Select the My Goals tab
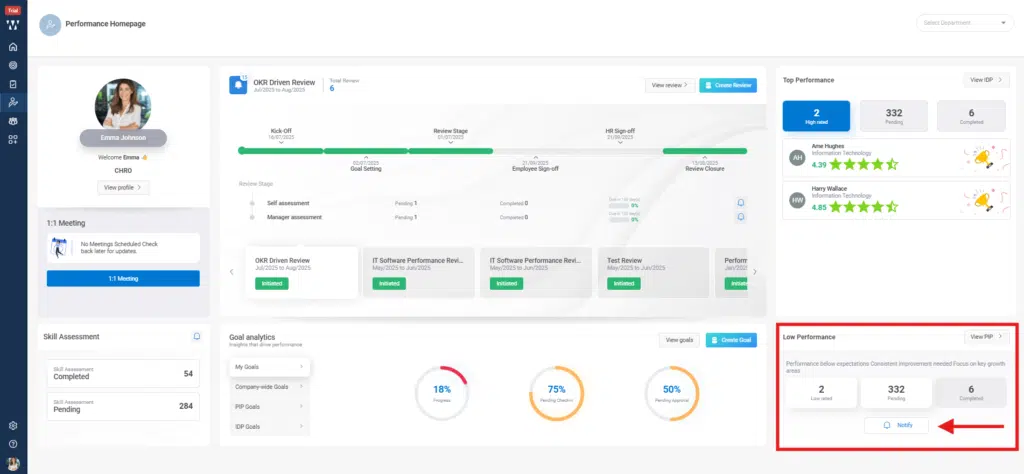Screen dimensions: 1024x474 pyautogui.click(x=269, y=367)
